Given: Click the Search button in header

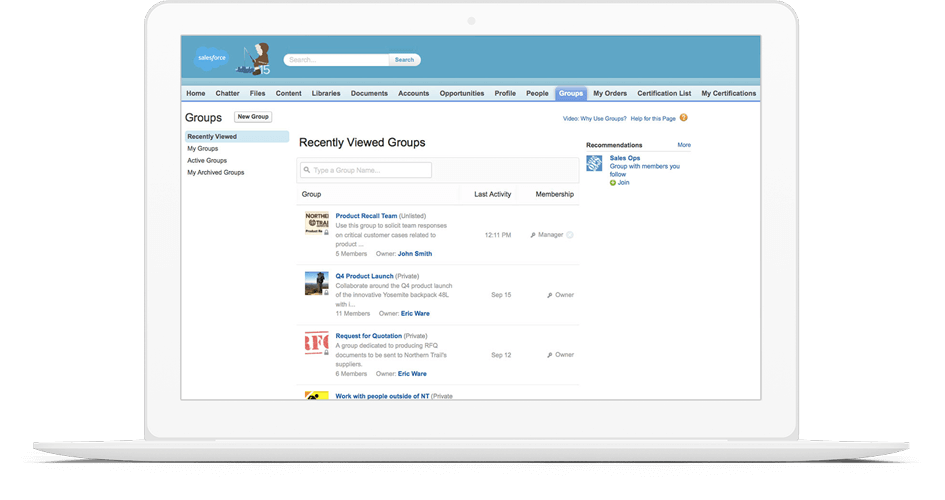Looking at the screenshot, I should click(x=404, y=60).
